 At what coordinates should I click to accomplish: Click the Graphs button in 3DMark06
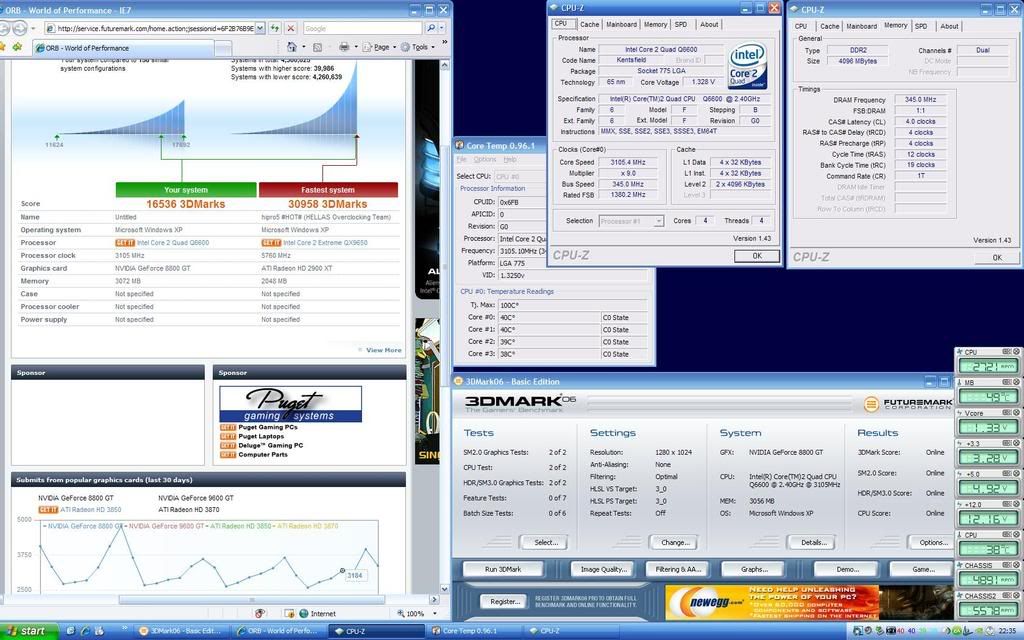tap(754, 569)
